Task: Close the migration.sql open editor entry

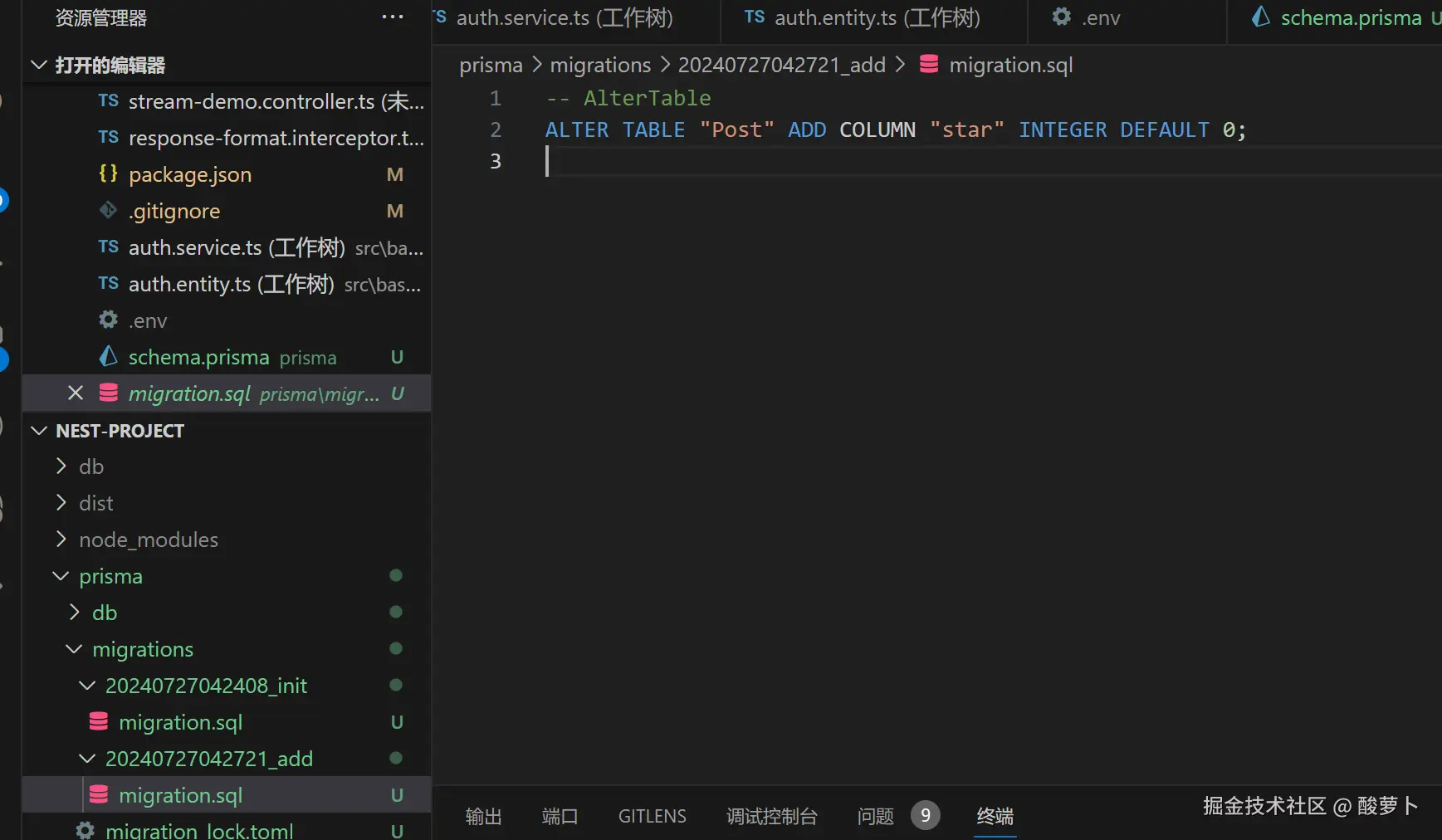Action: [76, 393]
